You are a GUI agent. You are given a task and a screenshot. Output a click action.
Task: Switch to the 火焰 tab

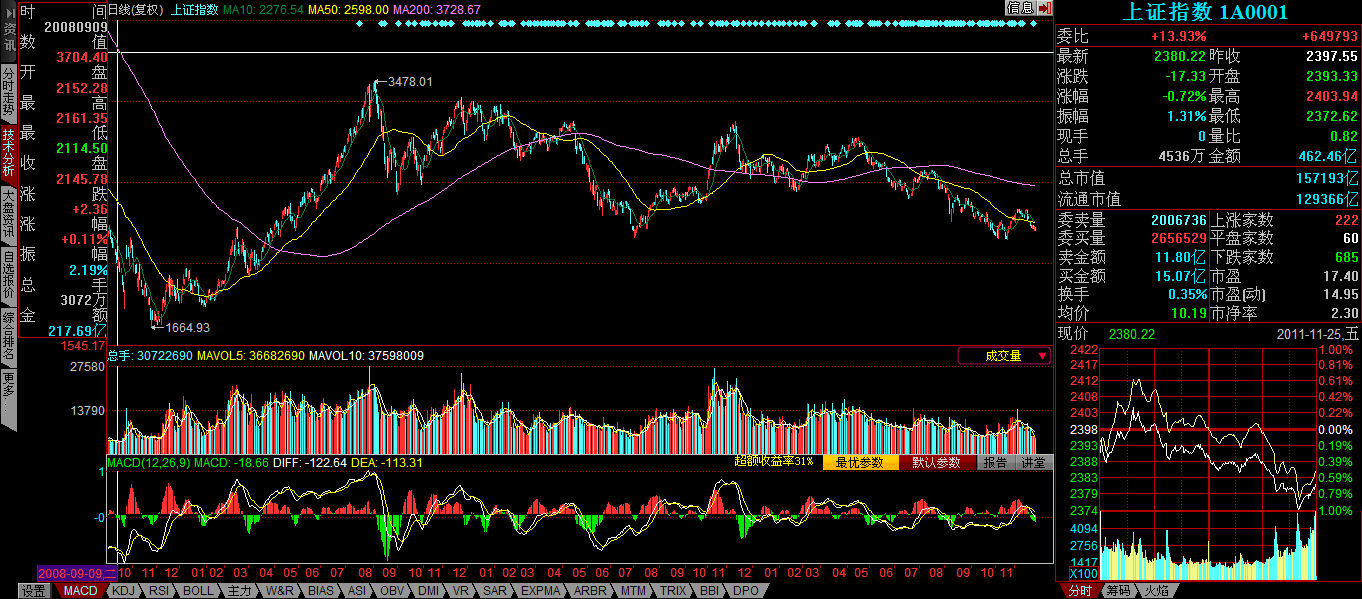coord(1157,591)
